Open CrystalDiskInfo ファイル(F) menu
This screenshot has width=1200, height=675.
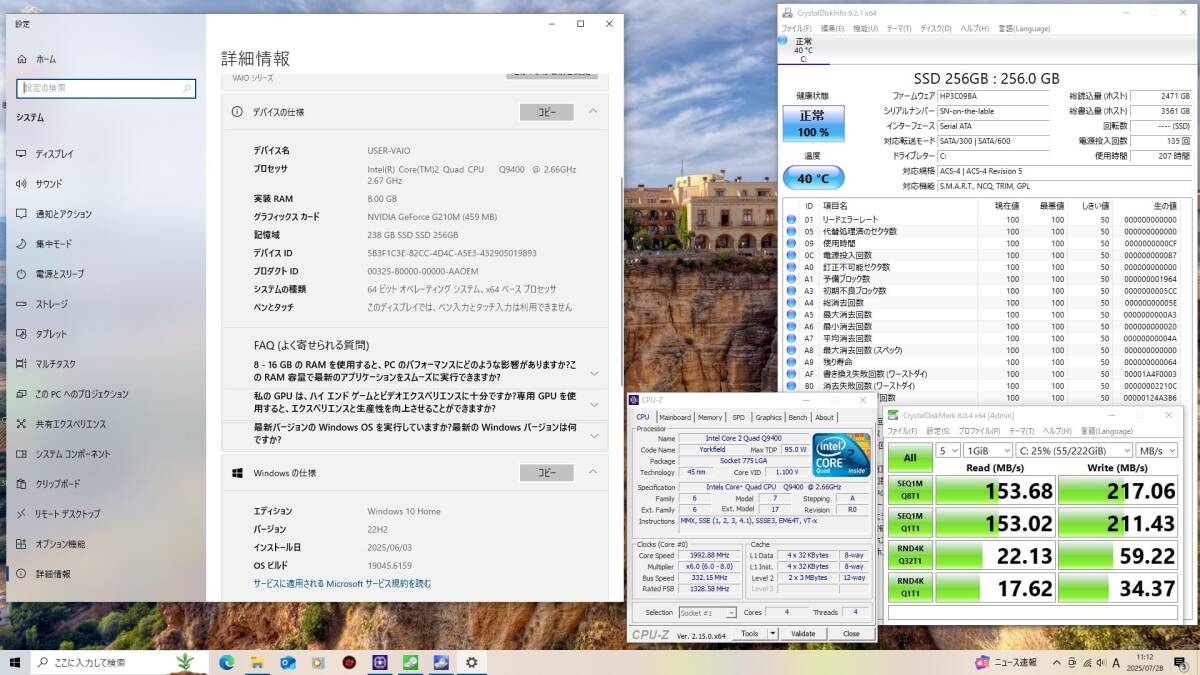pos(797,28)
